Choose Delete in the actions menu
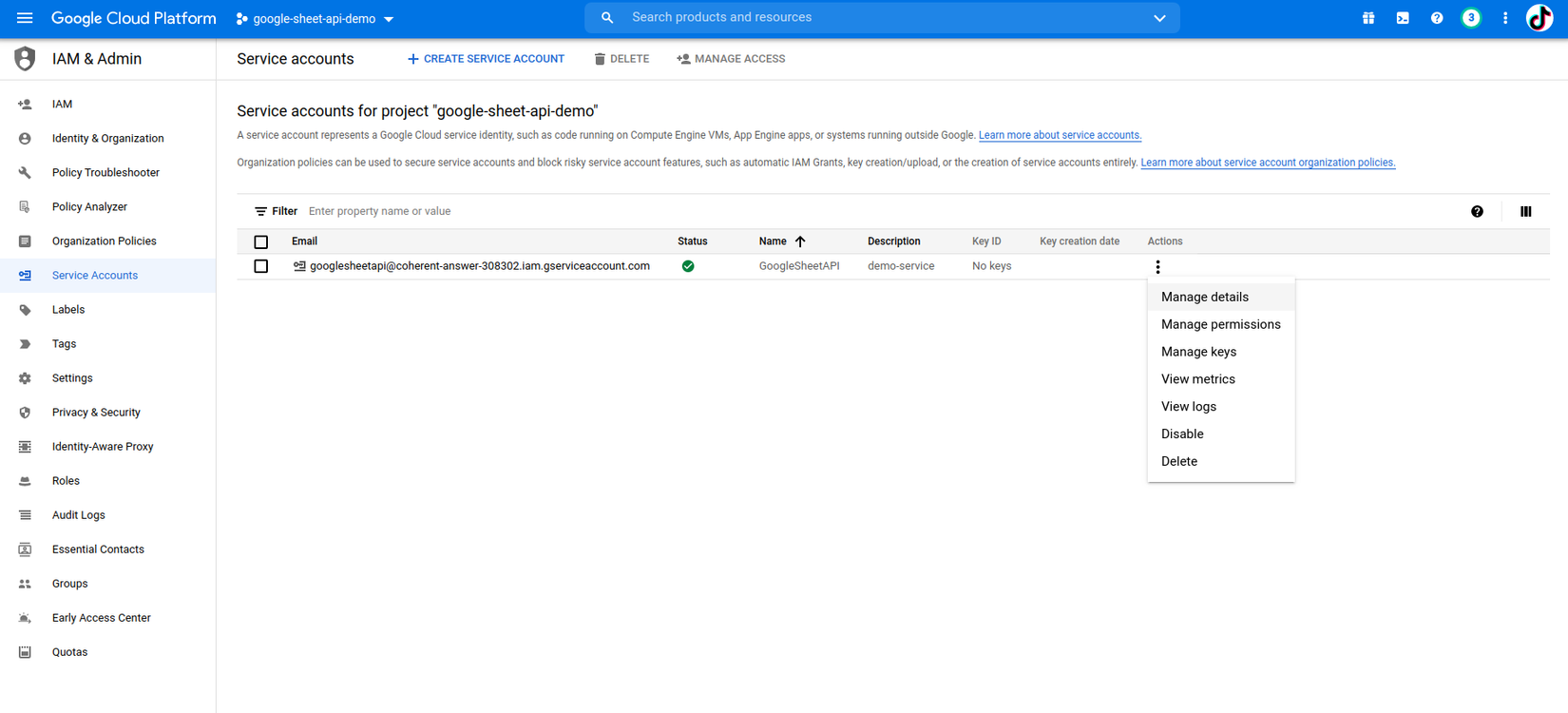The height and width of the screenshot is (713, 1568). click(x=1221, y=462)
